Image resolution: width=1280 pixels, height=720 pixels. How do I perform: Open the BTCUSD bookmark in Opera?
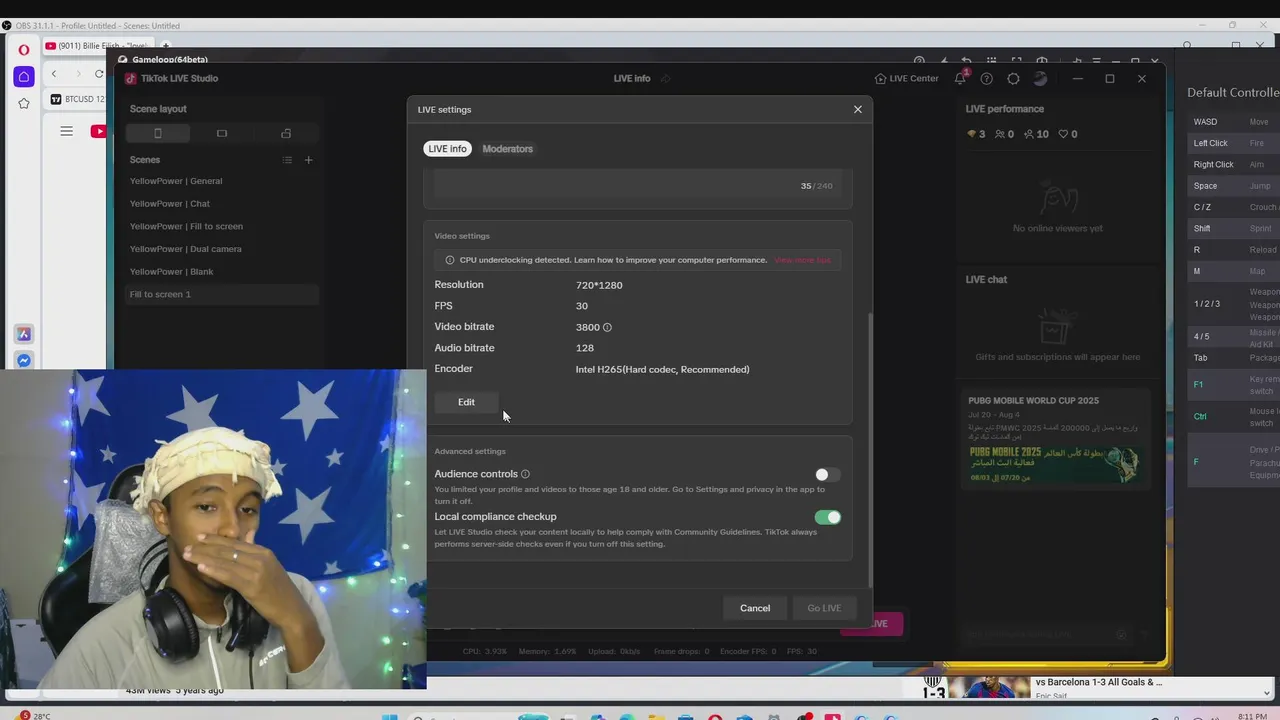[x=77, y=99]
